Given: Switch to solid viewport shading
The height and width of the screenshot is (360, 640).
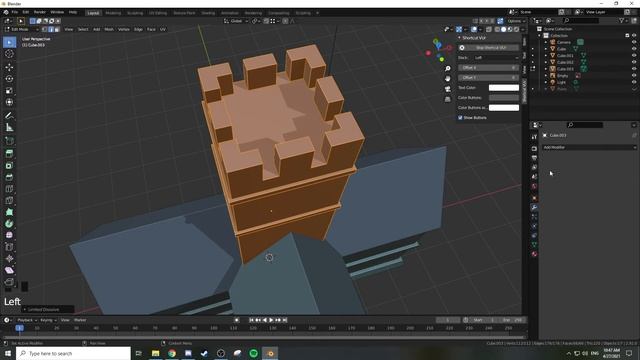Looking at the screenshot, I should click(x=503, y=29).
